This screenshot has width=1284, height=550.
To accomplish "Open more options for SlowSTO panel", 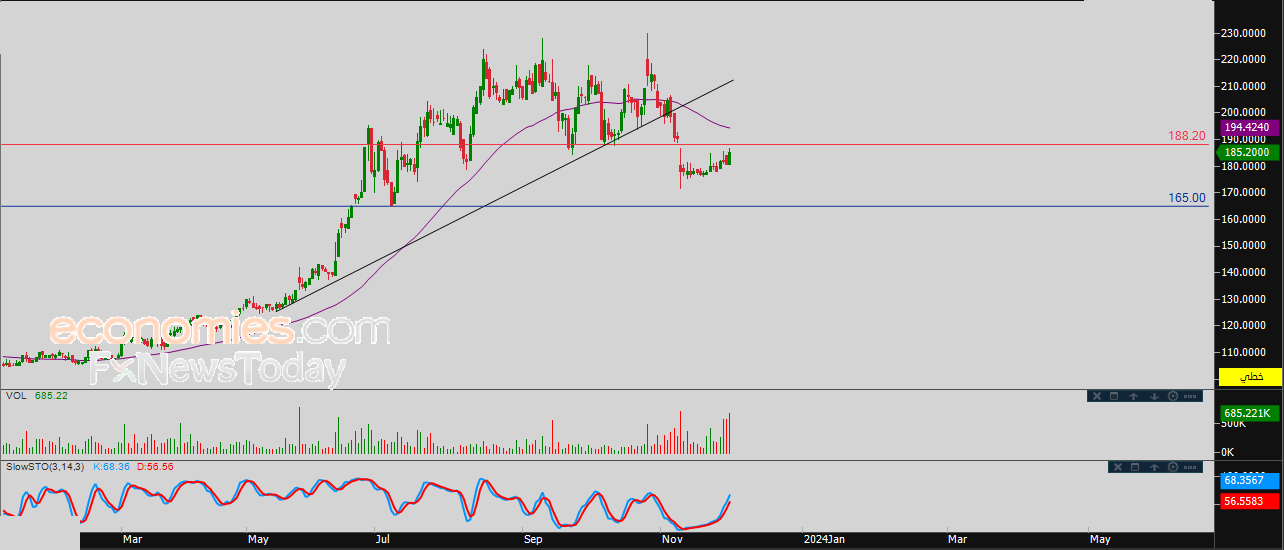I will (x=1190, y=467).
